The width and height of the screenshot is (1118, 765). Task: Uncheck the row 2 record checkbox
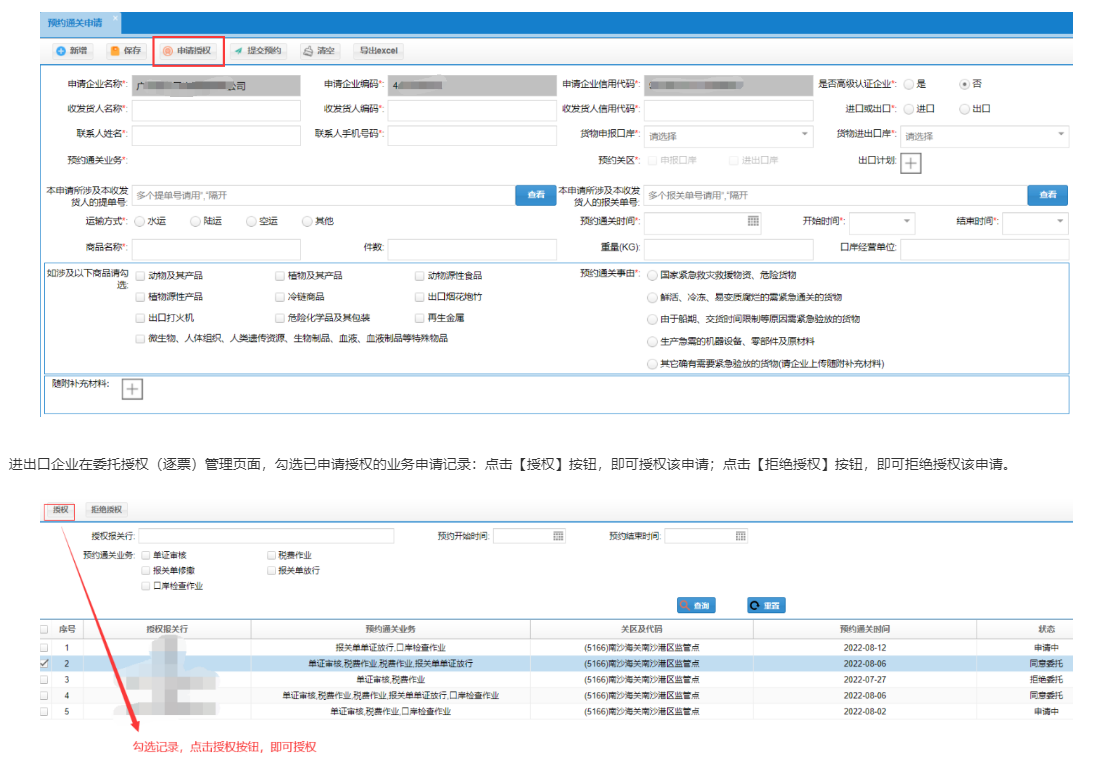point(44,664)
